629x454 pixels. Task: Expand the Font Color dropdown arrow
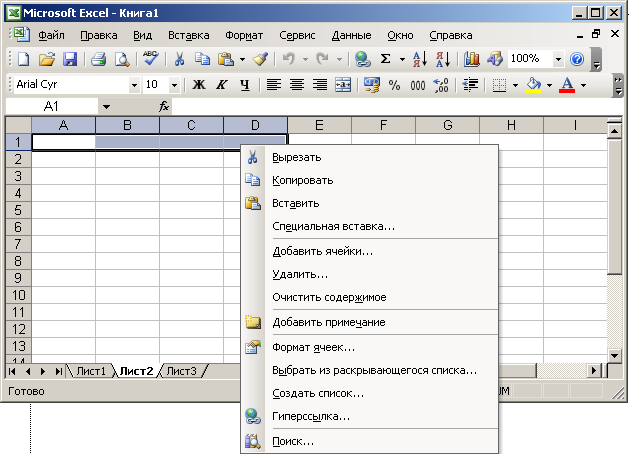(x=584, y=85)
